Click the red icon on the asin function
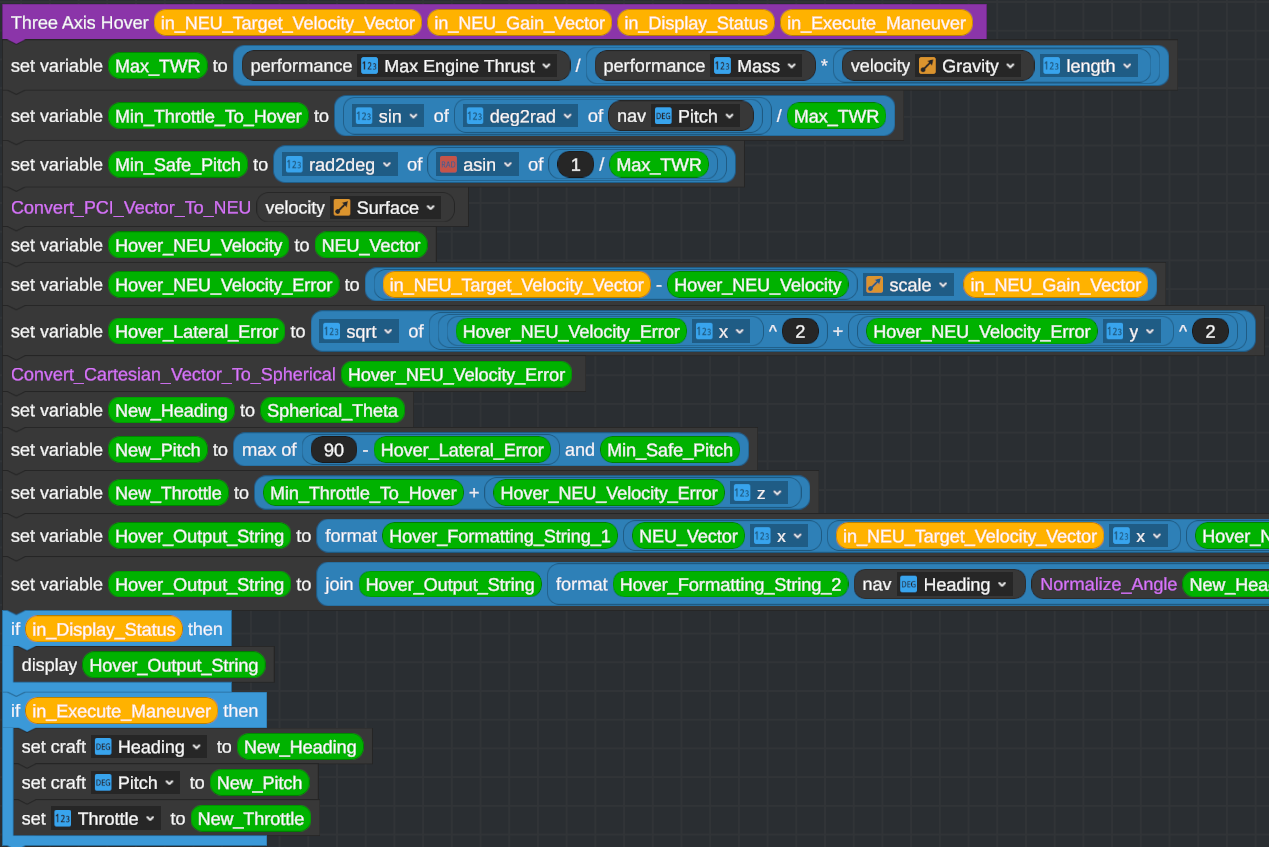 448,164
